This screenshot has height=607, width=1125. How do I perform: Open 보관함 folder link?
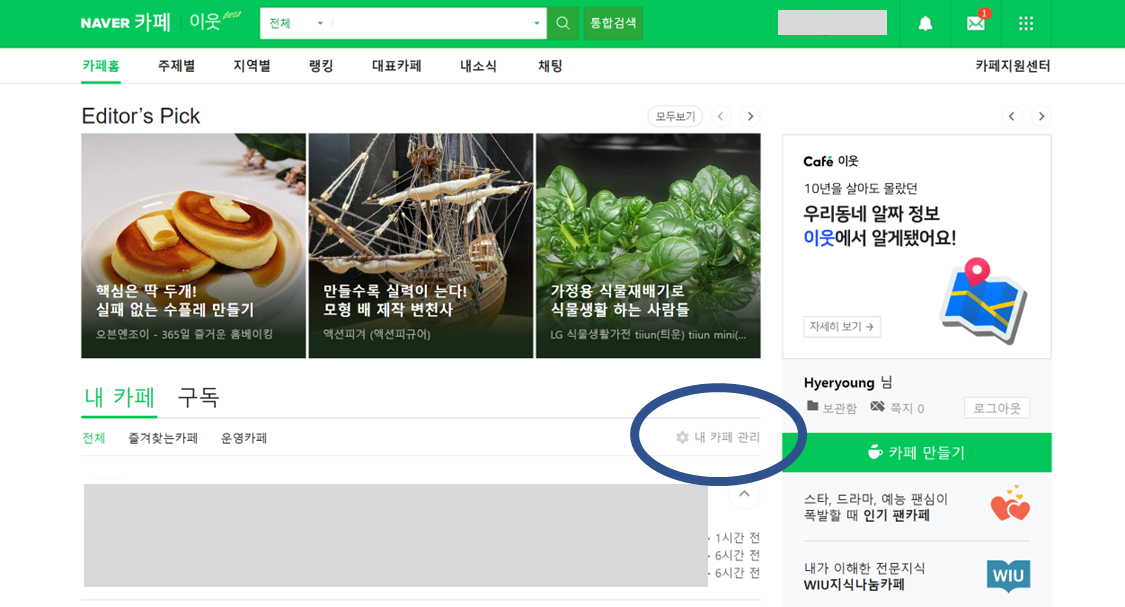click(x=832, y=408)
